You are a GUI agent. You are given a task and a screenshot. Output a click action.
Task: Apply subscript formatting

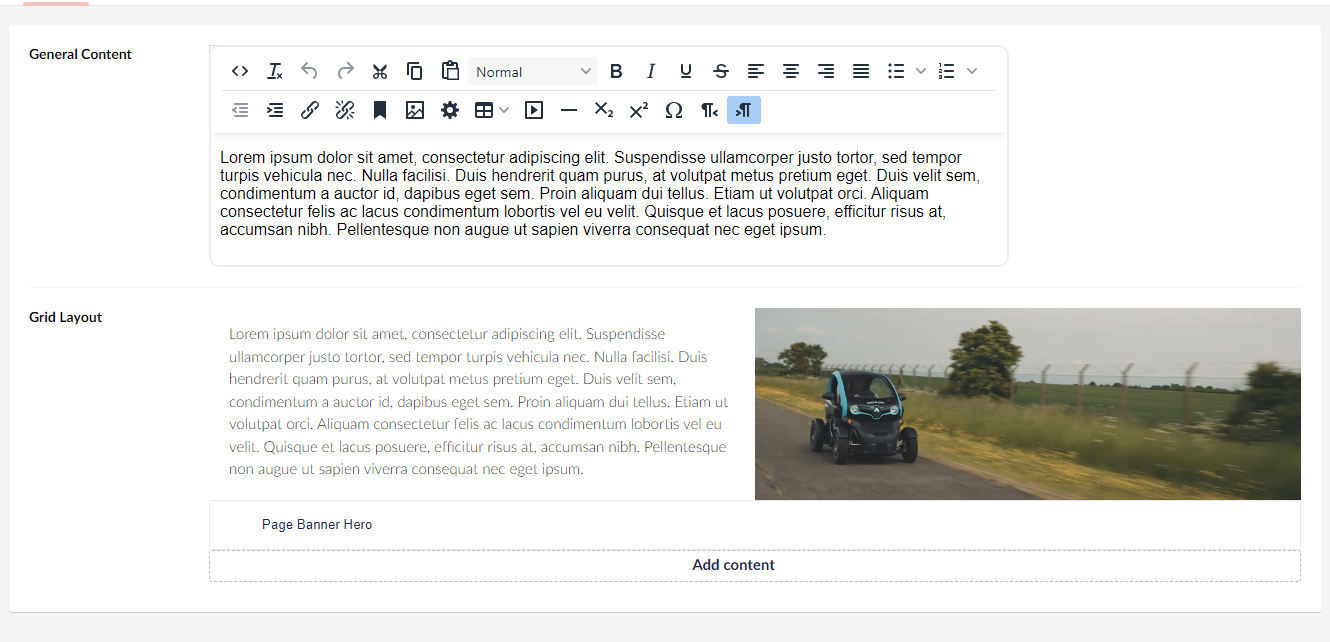pos(604,110)
